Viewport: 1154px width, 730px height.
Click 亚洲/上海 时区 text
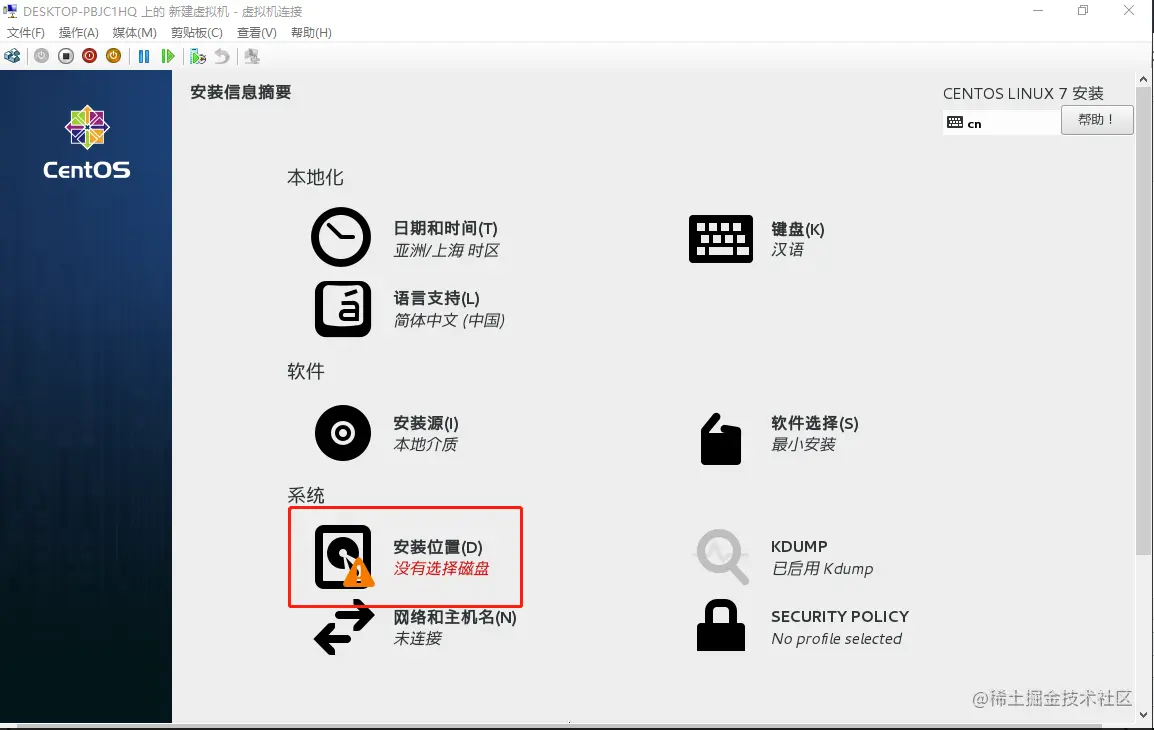point(446,250)
